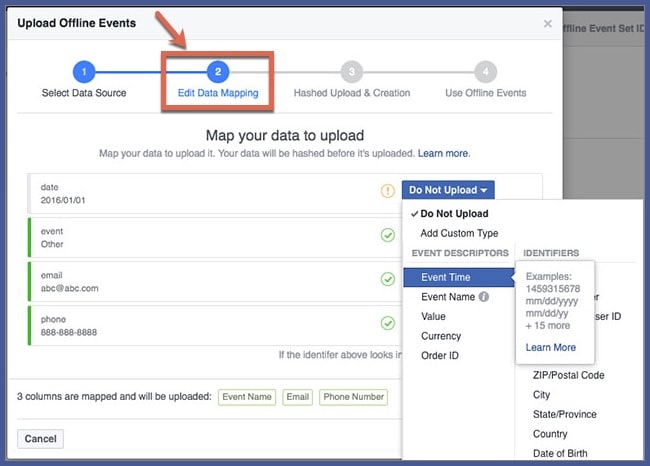Open the Learn more link under heading
This screenshot has width=650, height=466.
coord(444,153)
